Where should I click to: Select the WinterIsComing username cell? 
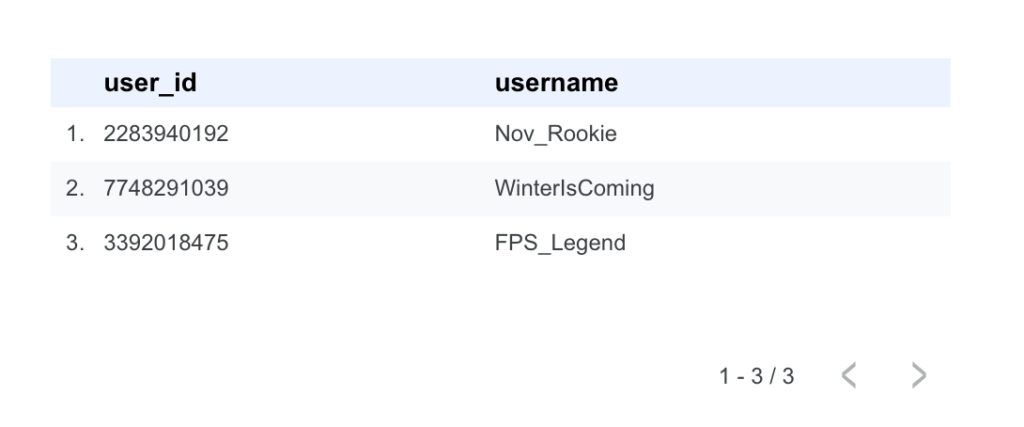pyautogui.click(x=575, y=189)
